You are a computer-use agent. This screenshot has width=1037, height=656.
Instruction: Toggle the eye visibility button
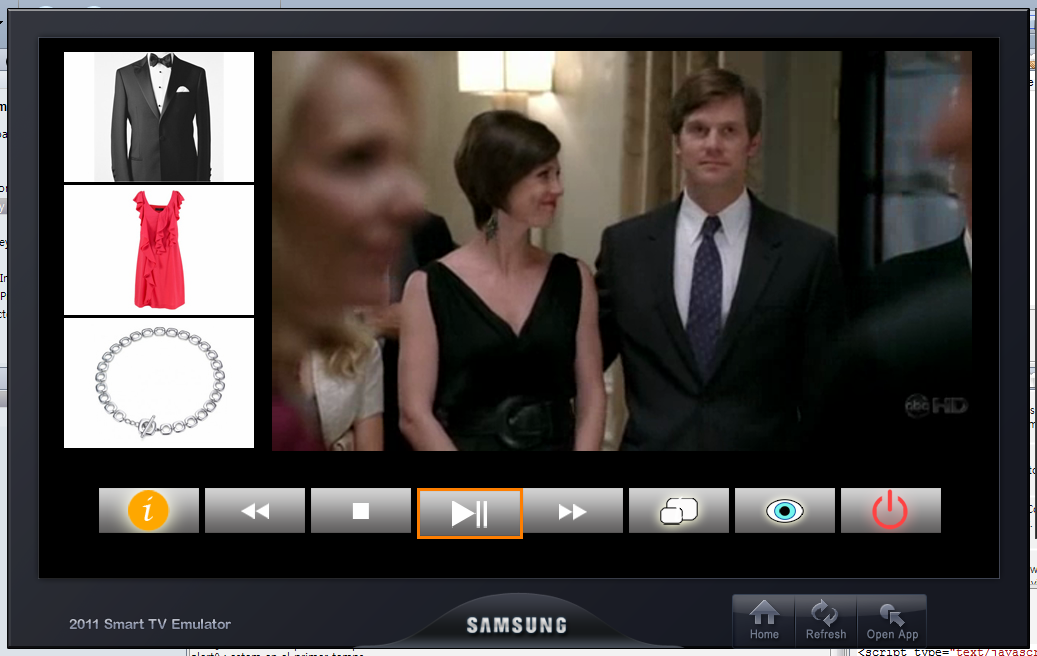click(785, 511)
